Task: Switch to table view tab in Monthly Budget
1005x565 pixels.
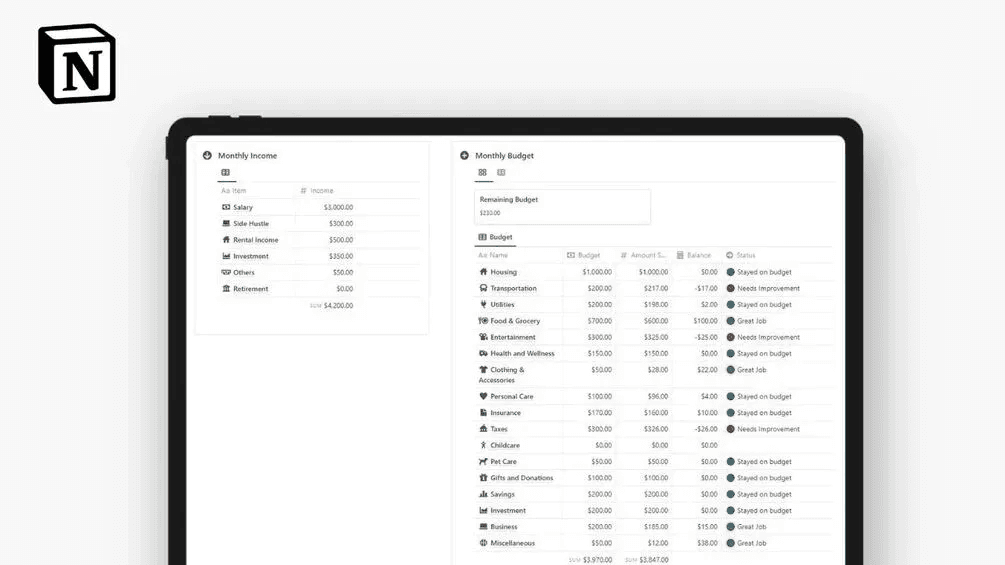Action: click(x=501, y=172)
